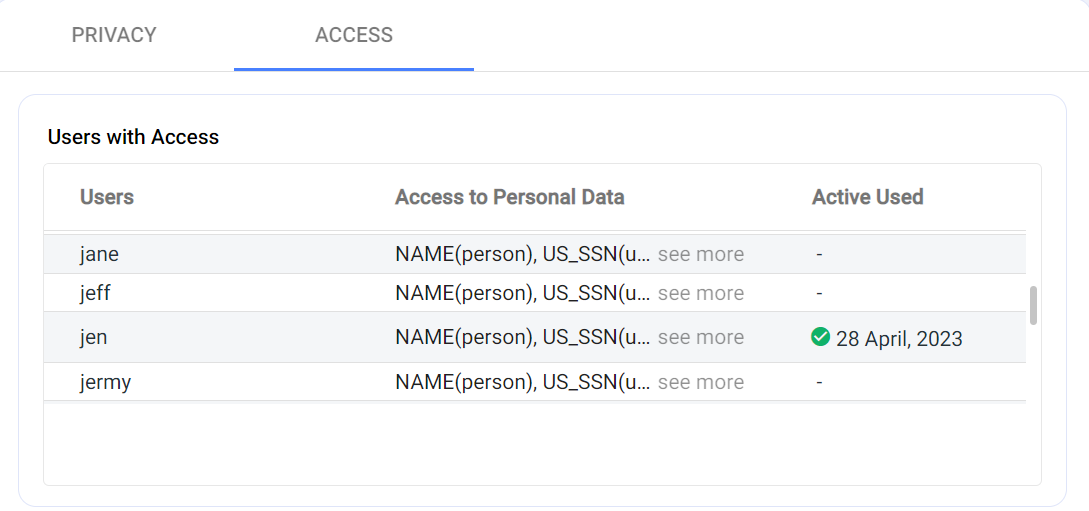Select the ACCESS tab

coord(354,35)
